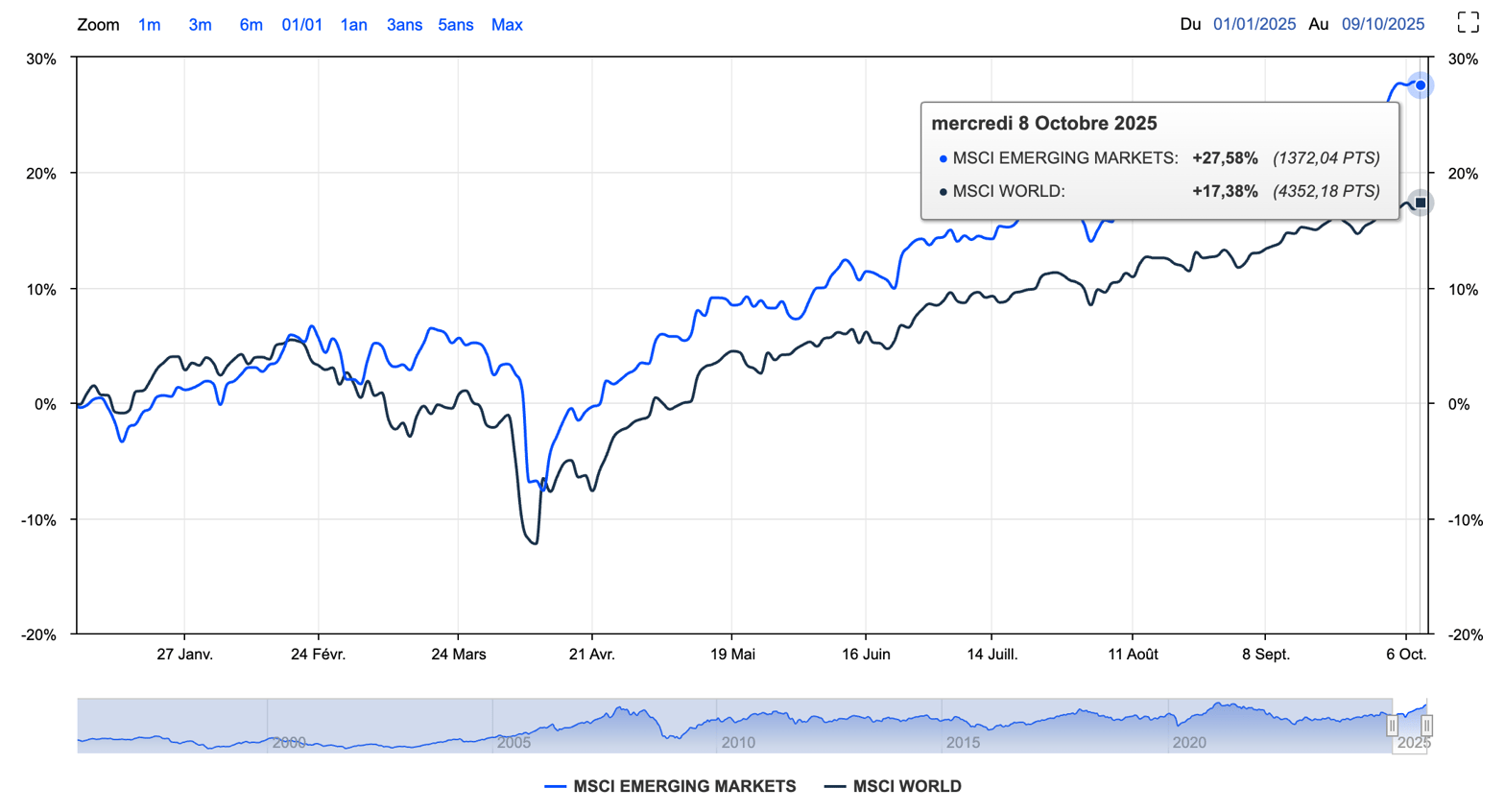The width and height of the screenshot is (1505, 812).
Task: Select the 3ans zoom range
Action: (x=404, y=25)
